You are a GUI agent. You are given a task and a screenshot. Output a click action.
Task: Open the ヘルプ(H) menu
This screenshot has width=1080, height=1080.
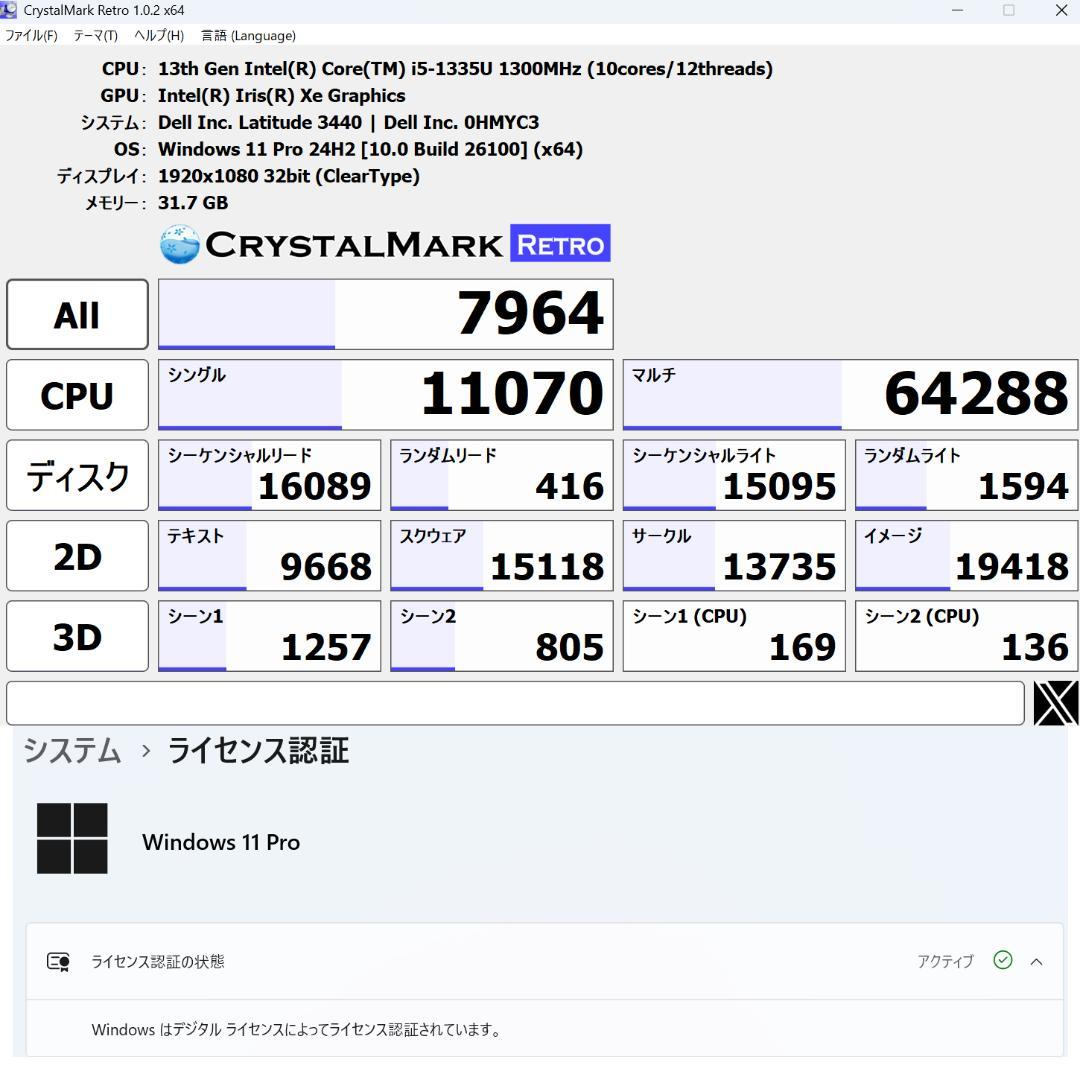[x=159, y=36]
